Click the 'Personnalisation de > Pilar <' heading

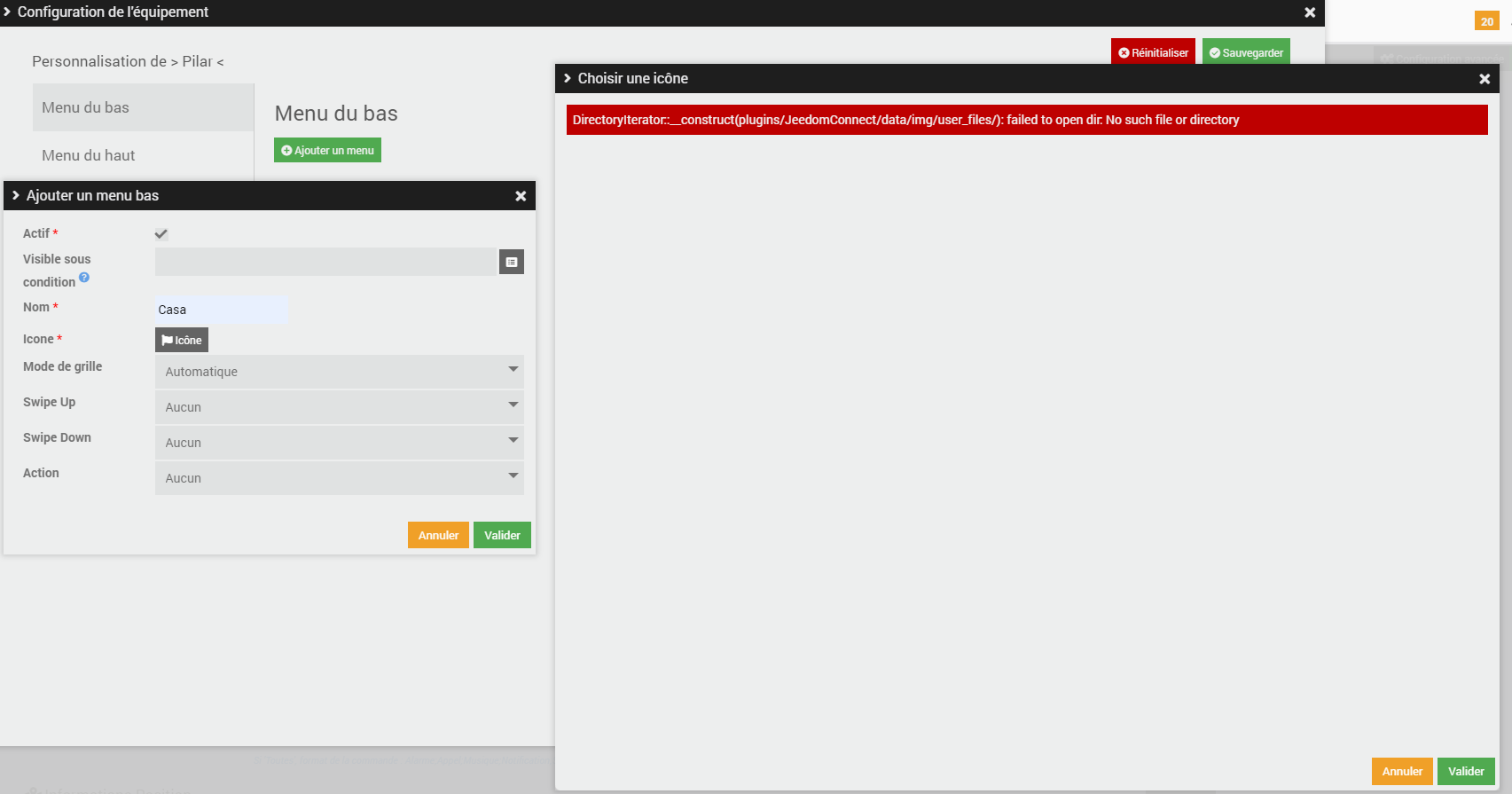point(128,61)
